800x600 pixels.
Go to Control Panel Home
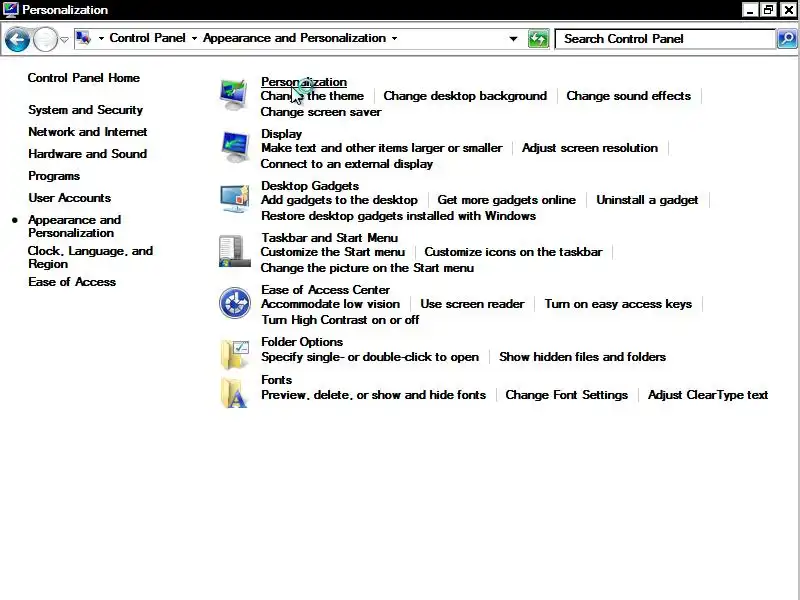[x=84, y=78]
